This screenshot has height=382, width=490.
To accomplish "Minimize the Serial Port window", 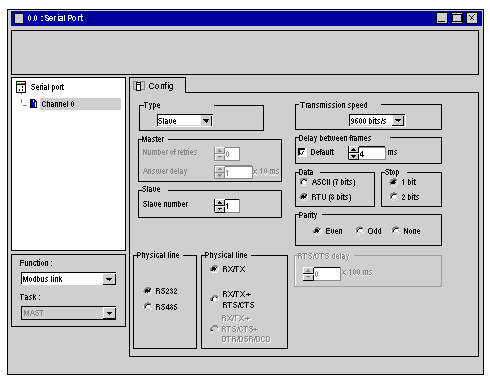I will (442, 18).
